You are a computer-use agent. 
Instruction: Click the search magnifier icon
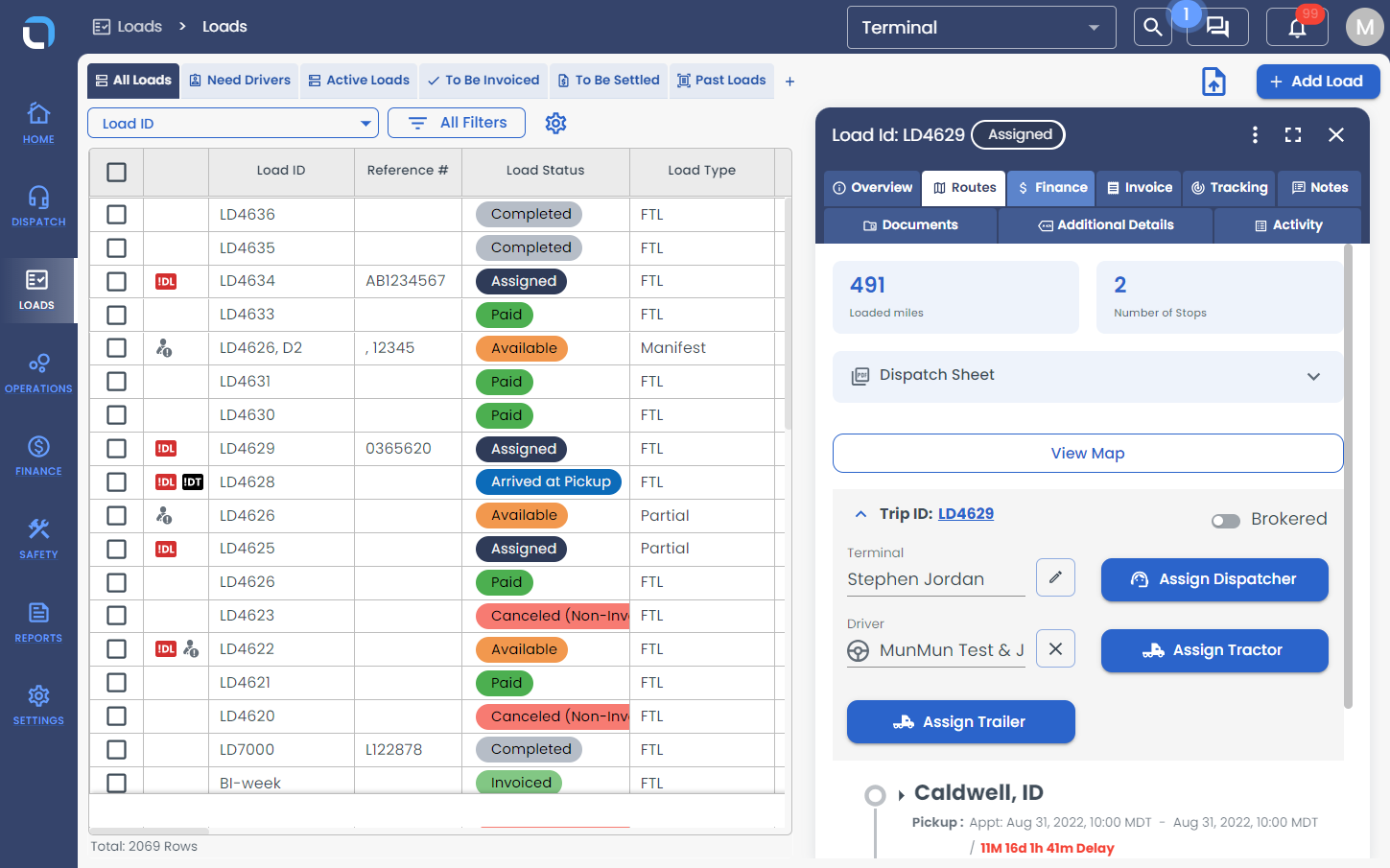1153,27
